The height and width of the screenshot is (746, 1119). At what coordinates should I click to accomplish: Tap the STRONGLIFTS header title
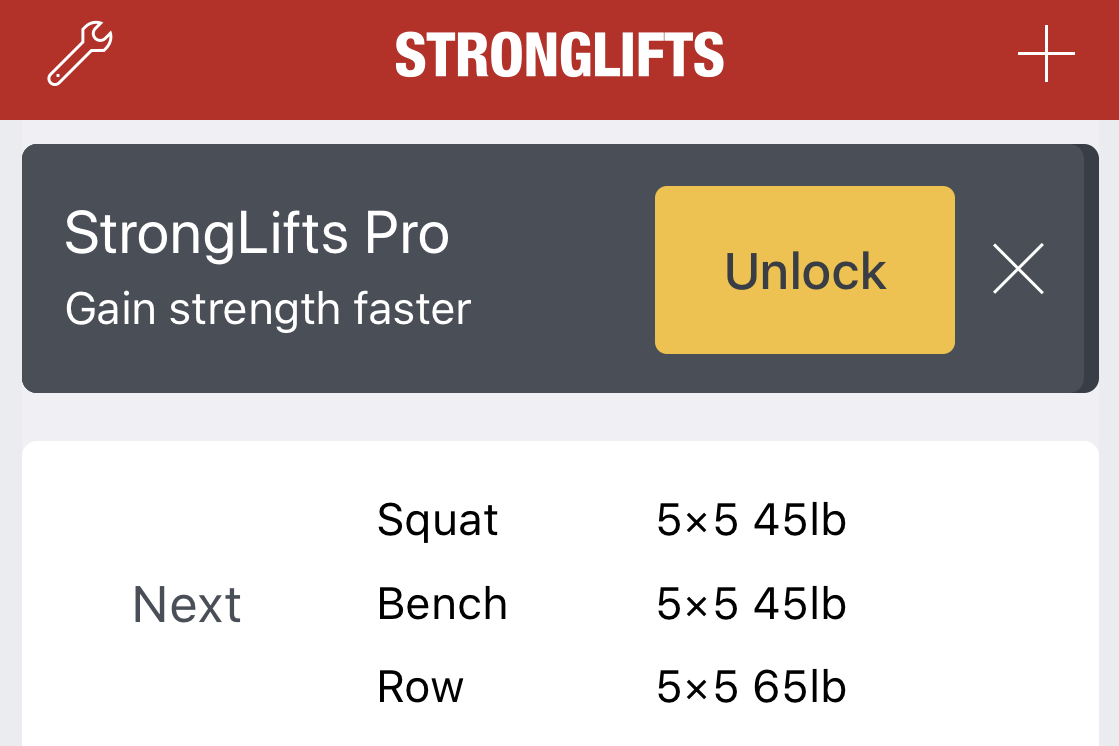point(559,56)
